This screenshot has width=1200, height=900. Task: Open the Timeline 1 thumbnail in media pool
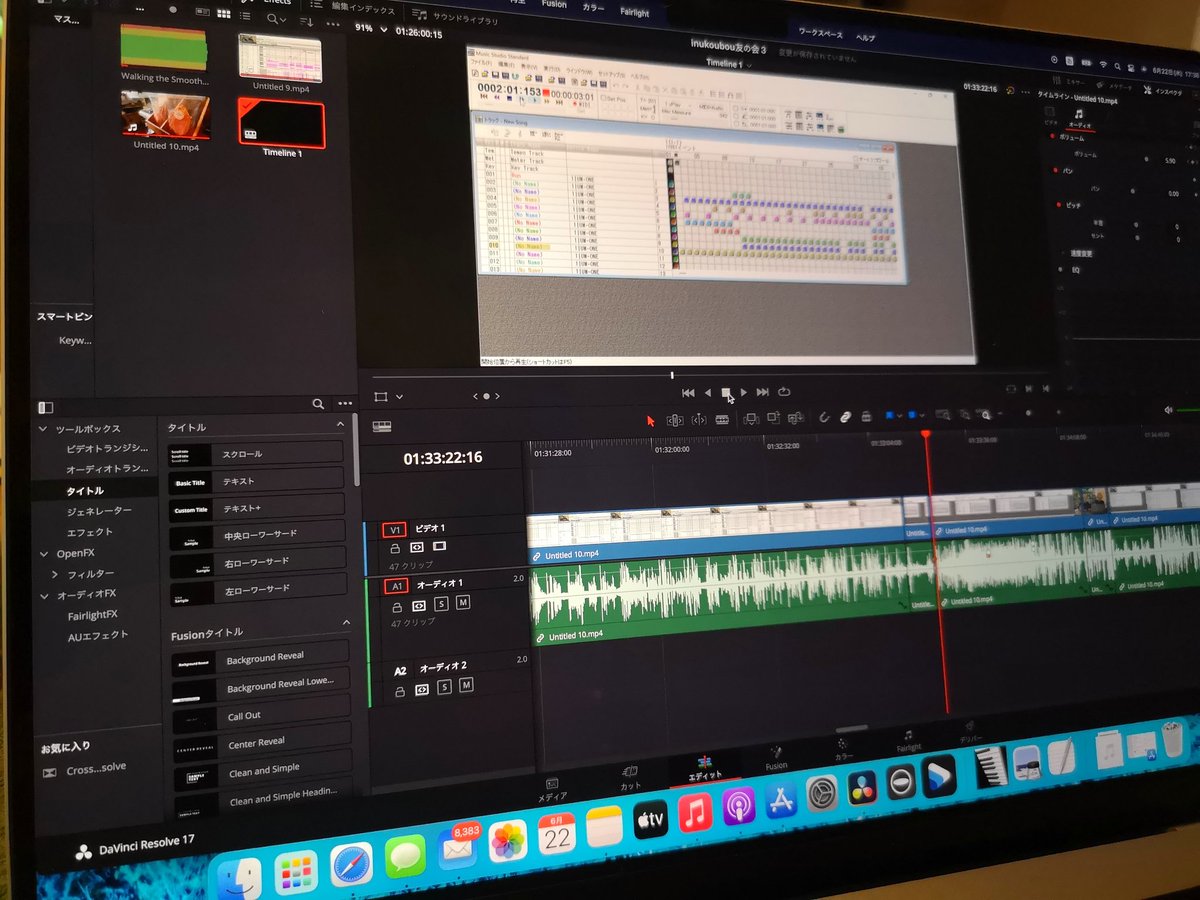click(x=281, y=122)
